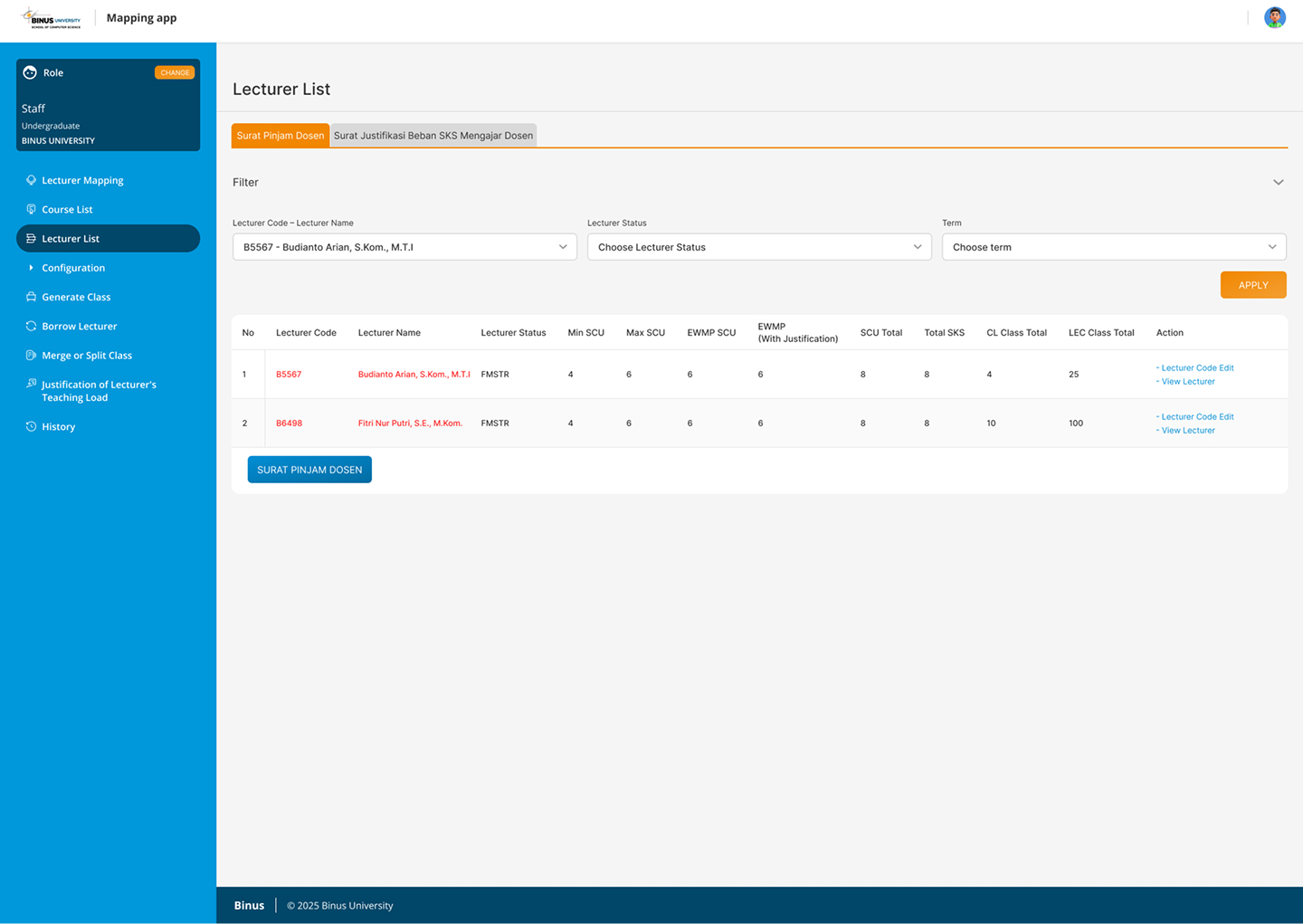Open Lecturer Code – Lecturer Name dropdown
The width and height of the screenshot is (1303, 924).
(x=404, y=247)
